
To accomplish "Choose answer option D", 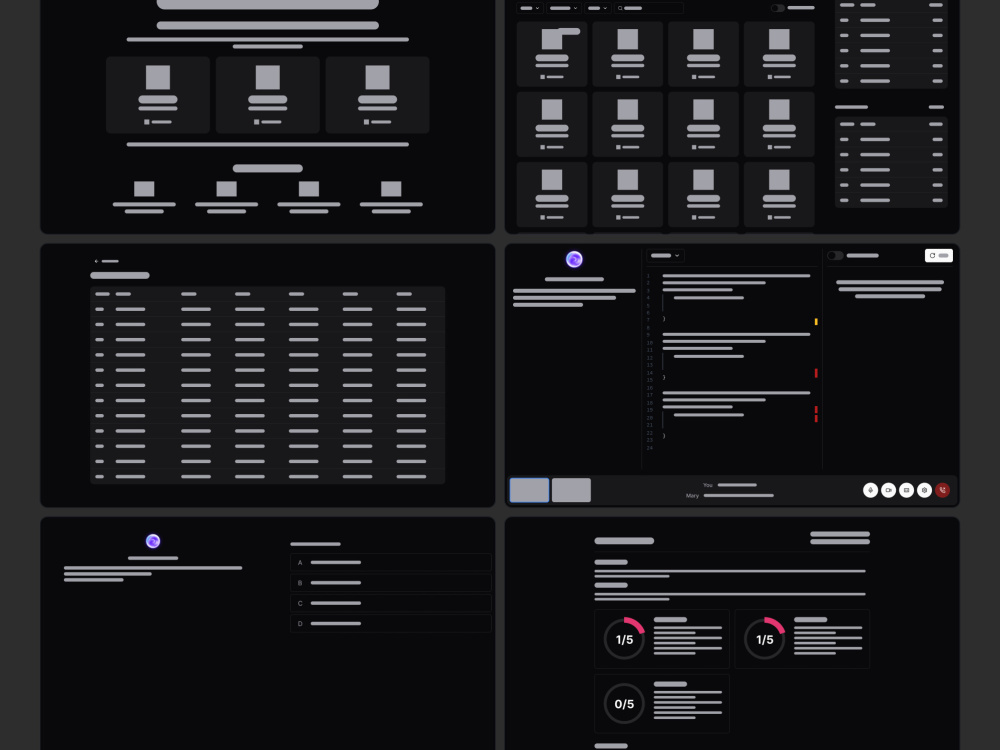I will point(390,624).
